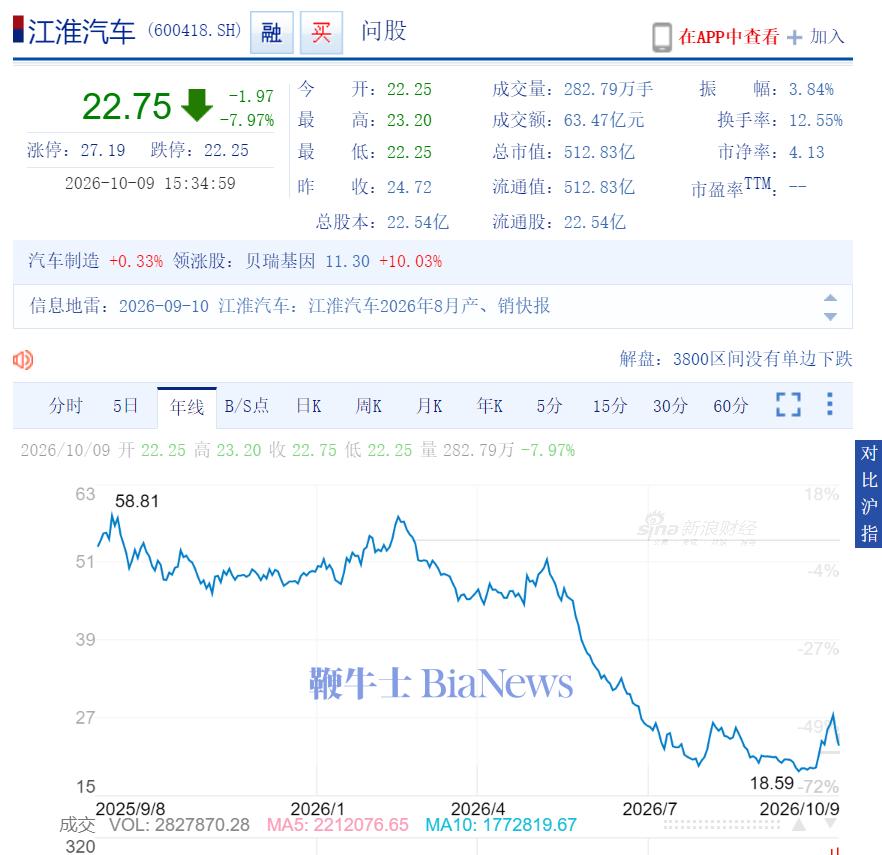Switch to 5日 chart tab
This screenshot has width=882, height=855.
(125, 406)
